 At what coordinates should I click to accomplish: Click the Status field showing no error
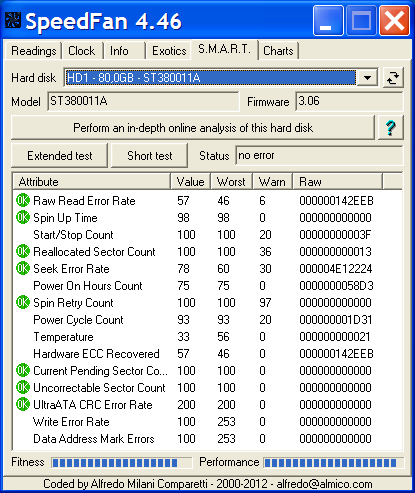point(319,156)
